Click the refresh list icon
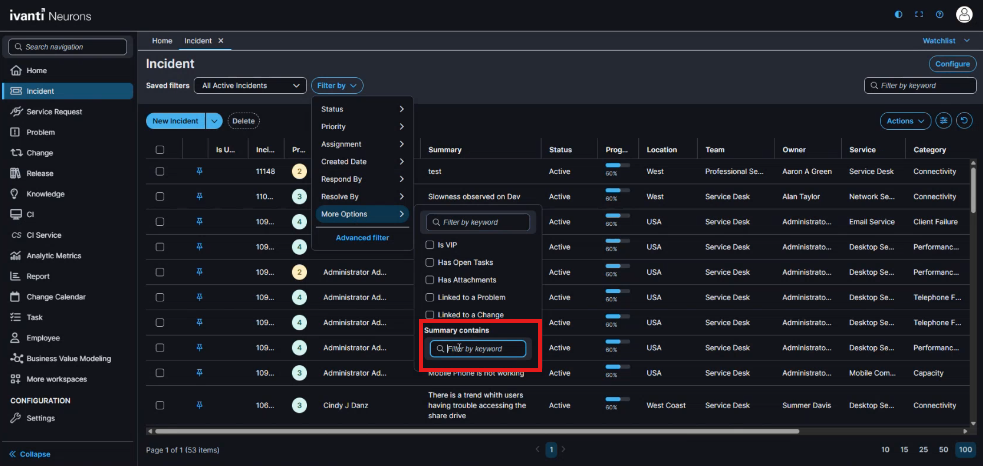Screen dimensions: 983x466 pyautogui.click(x=964, y=121)
